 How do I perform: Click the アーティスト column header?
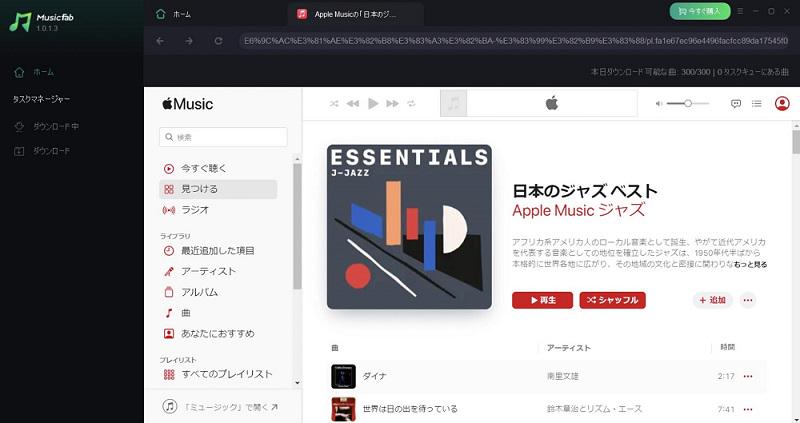(568, 348)
